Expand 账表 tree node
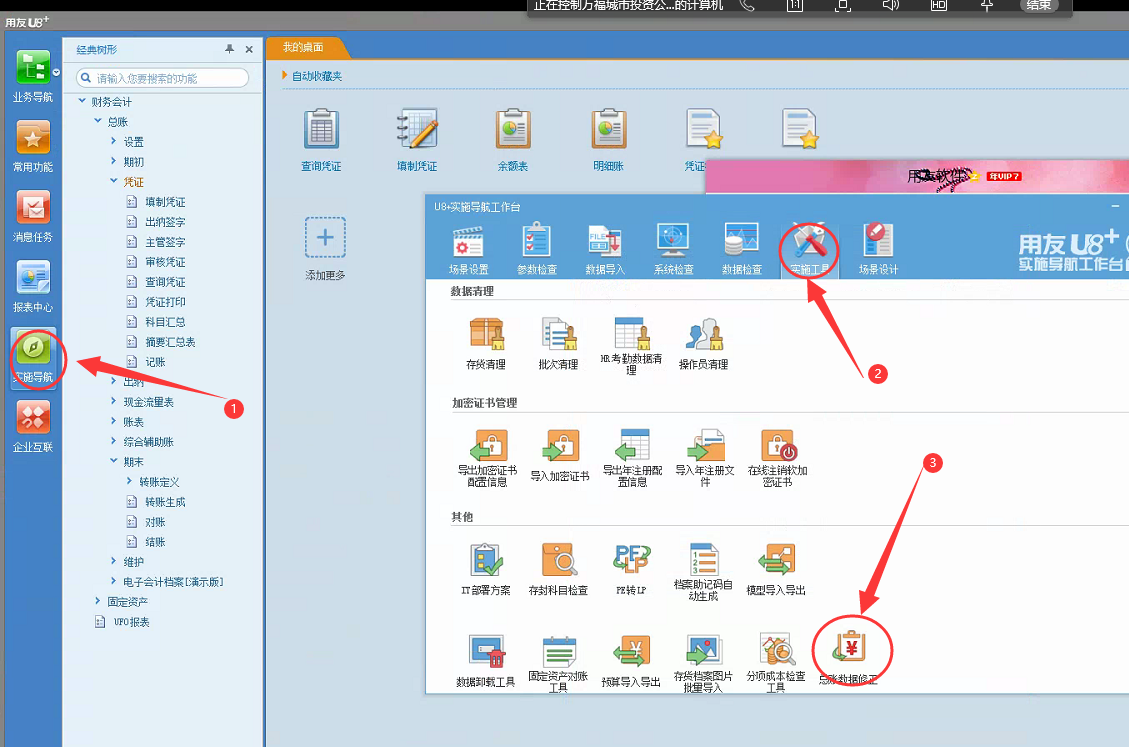Image resolution: width=1129 pixels, height=747 pixels. 114,421
